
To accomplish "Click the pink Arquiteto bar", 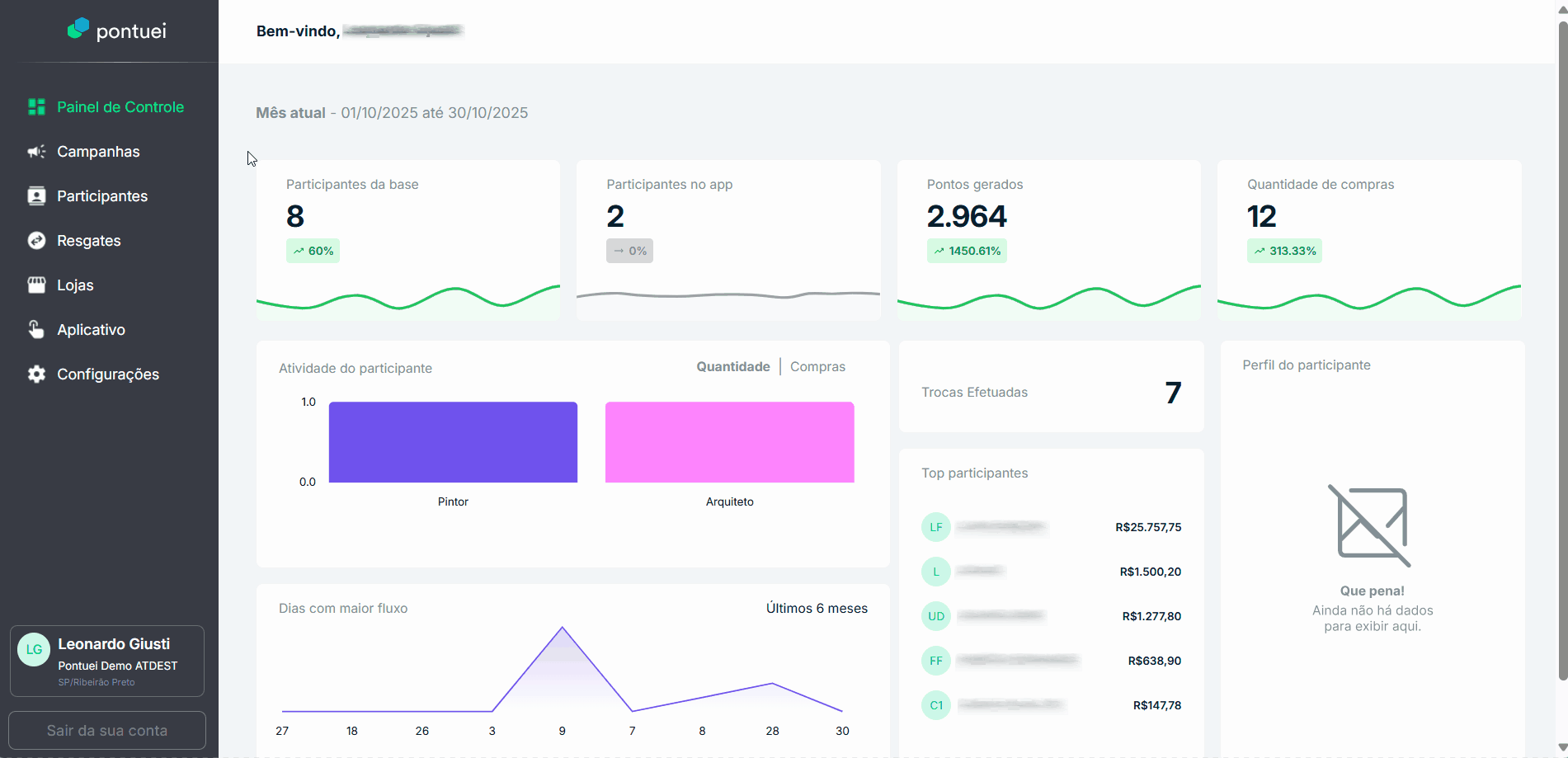I will (729, 442).
